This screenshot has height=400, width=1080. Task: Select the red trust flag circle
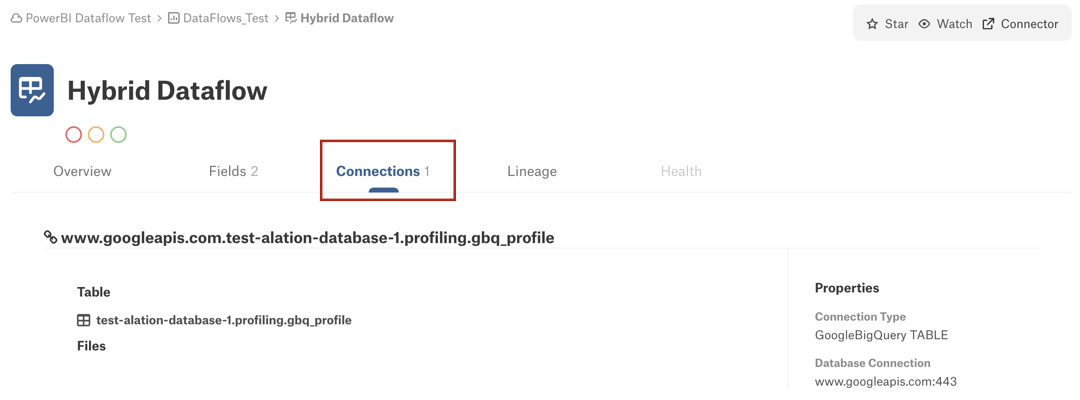[x=74, y=134]
